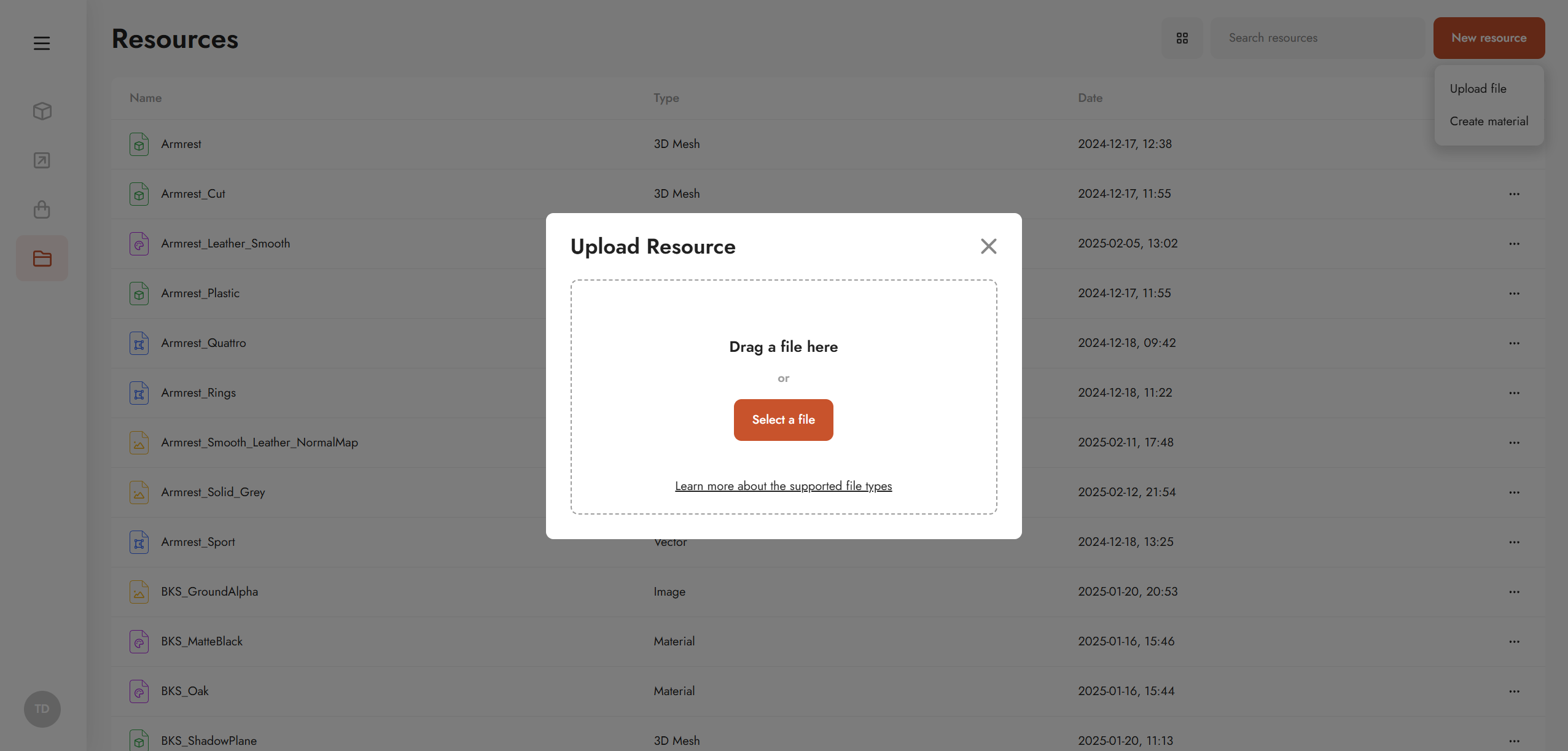Viewport: 1568px width, 751px height.
Task: Open more options for Armrest_Cut row
Action: coord(1514,194)
